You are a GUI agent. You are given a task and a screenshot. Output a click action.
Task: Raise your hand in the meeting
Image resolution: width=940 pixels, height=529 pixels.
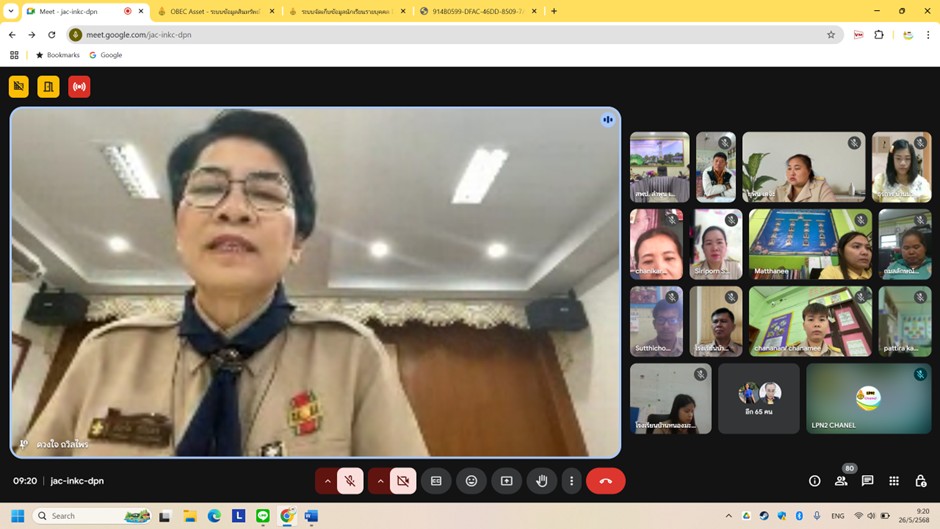click(x=541, y=481)
